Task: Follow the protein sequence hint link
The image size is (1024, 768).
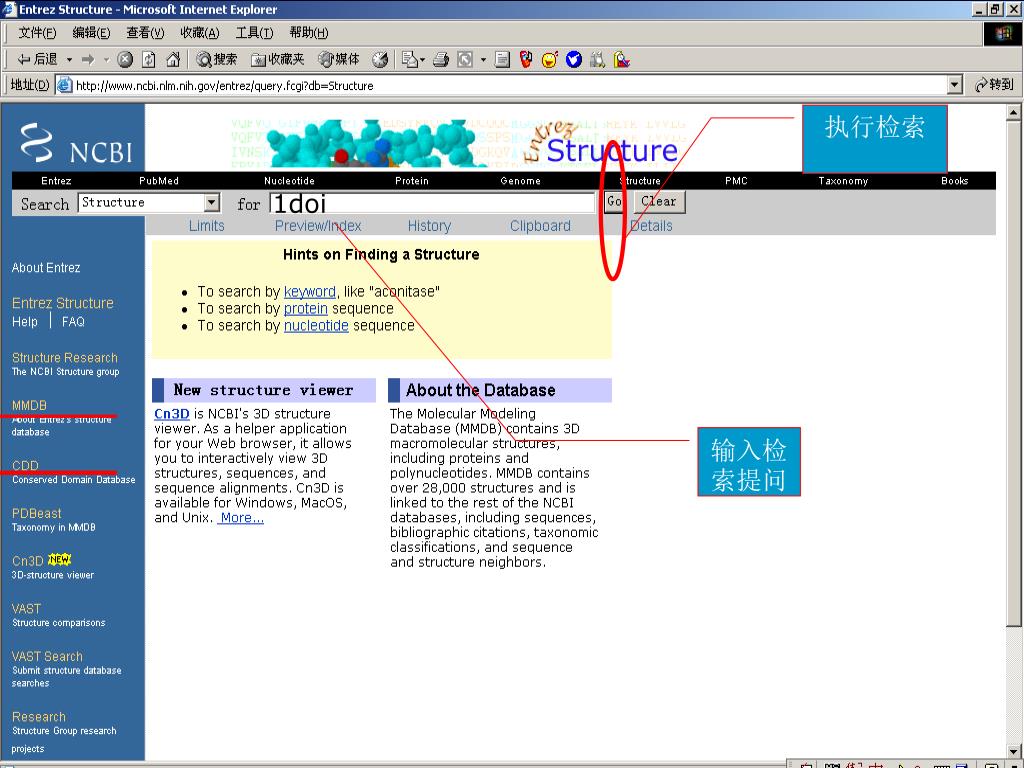Action: point(306,309)
